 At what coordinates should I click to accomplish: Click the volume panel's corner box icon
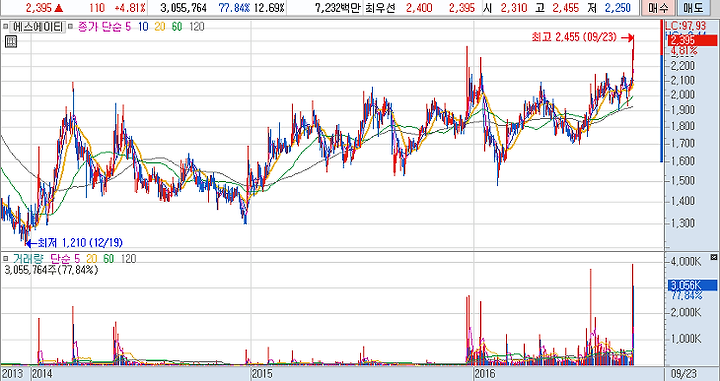714,257
